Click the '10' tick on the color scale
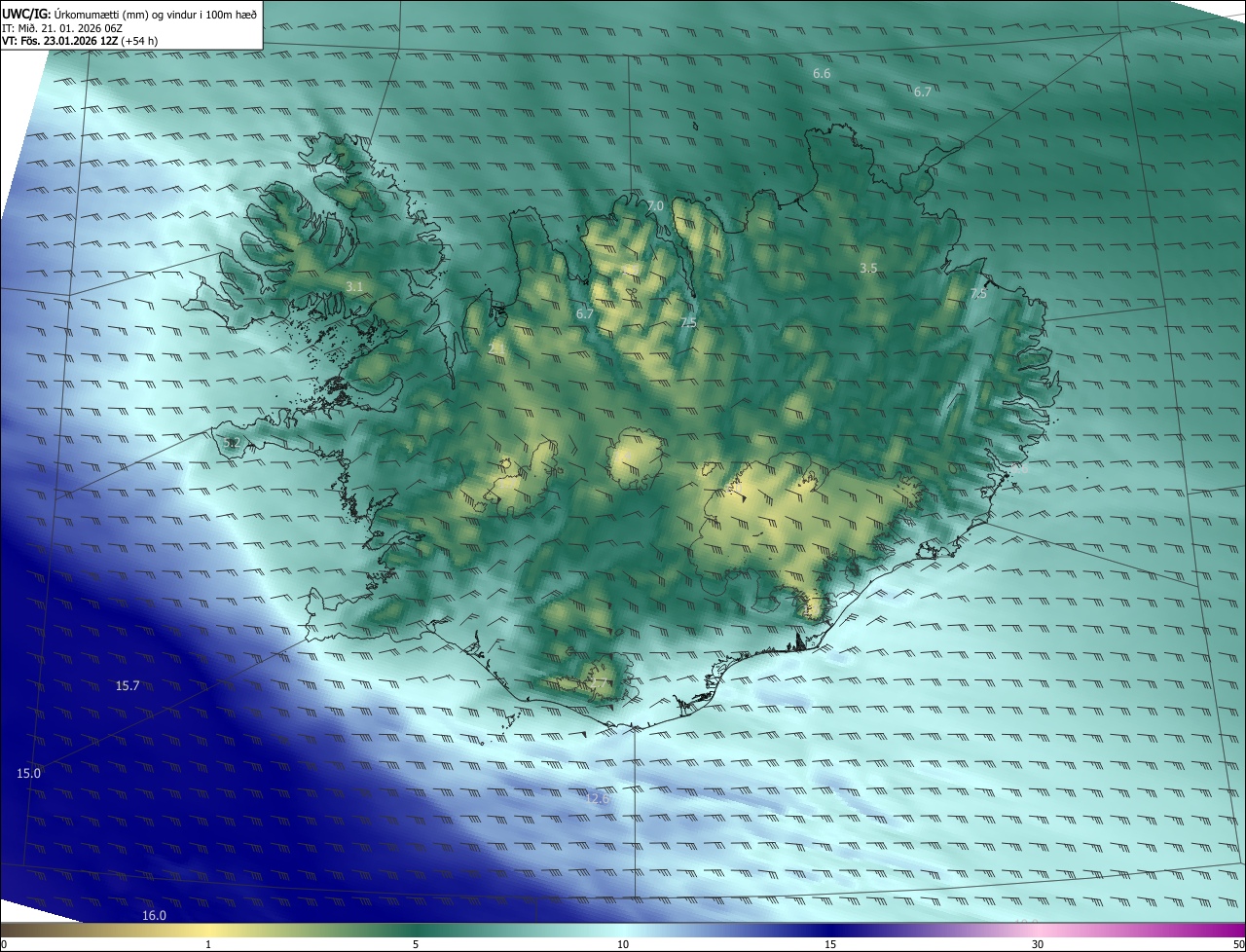 (x=623, y=945)
